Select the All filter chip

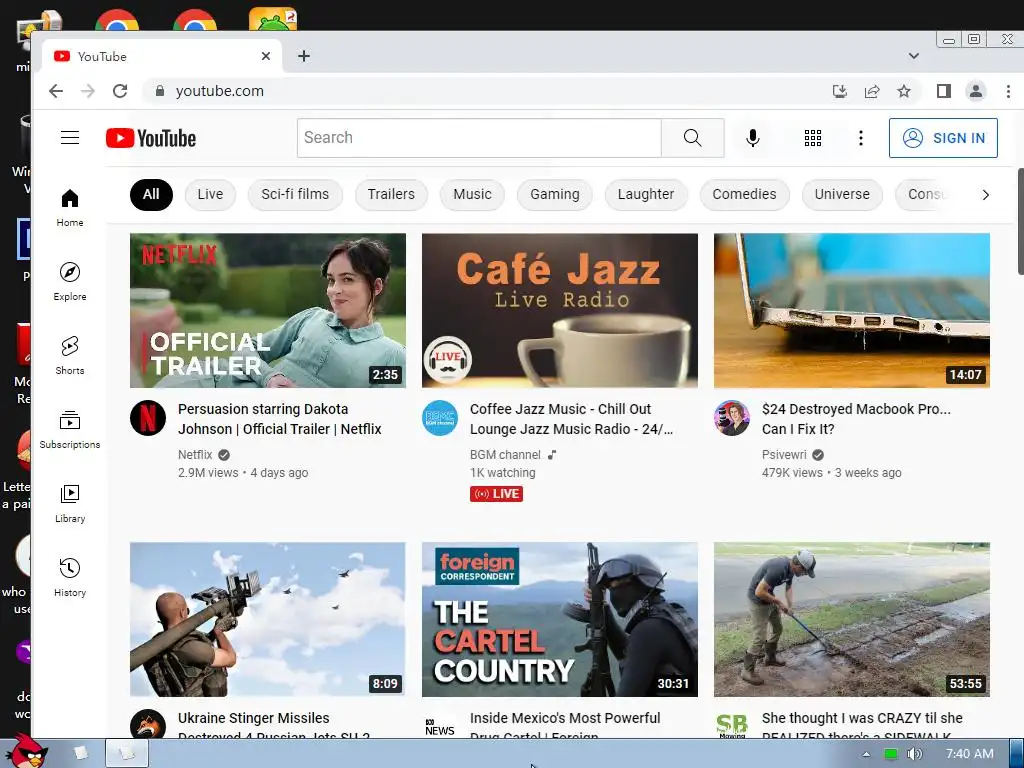(x=151, y=195)
